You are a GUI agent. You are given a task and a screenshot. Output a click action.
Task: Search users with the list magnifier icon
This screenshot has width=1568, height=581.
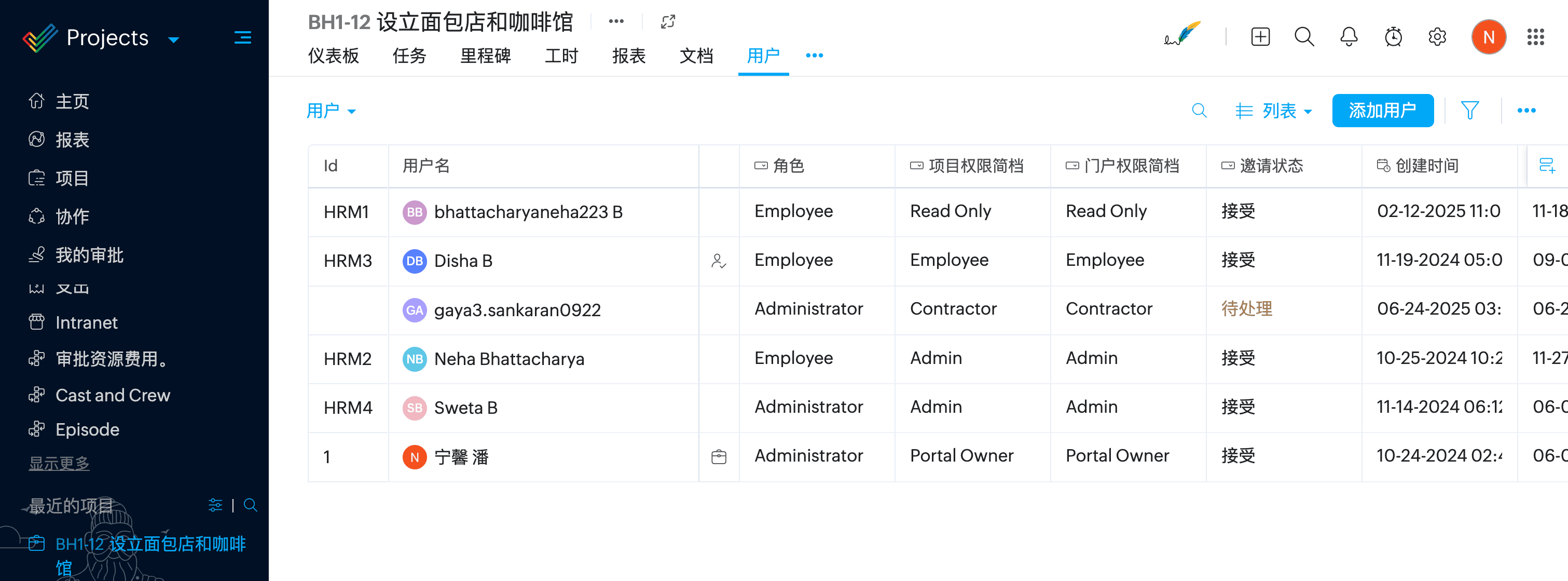point(1199,110)
